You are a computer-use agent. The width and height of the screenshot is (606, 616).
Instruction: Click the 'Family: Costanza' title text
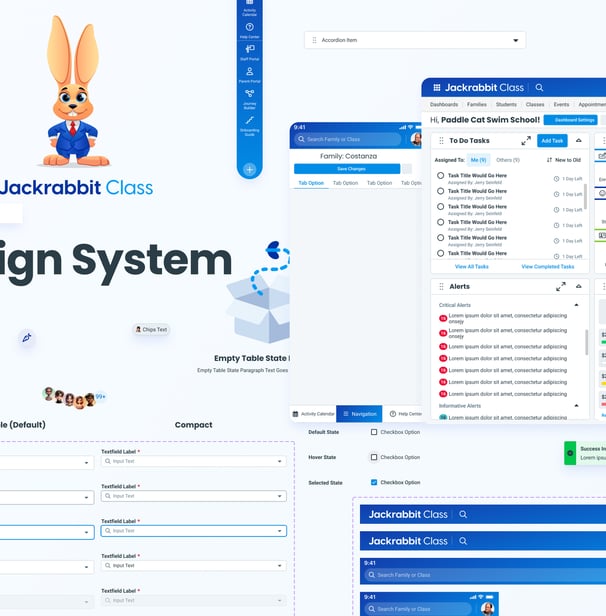(348, 156)
